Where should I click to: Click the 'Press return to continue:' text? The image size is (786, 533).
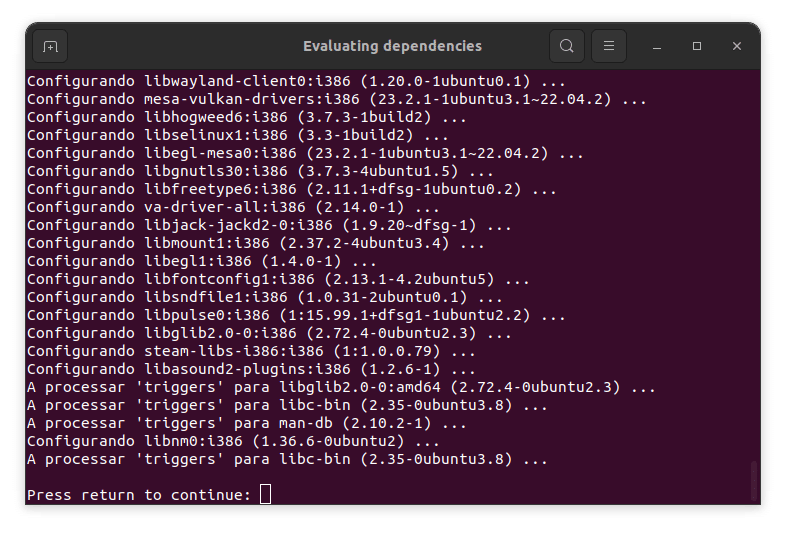[139, 495]
